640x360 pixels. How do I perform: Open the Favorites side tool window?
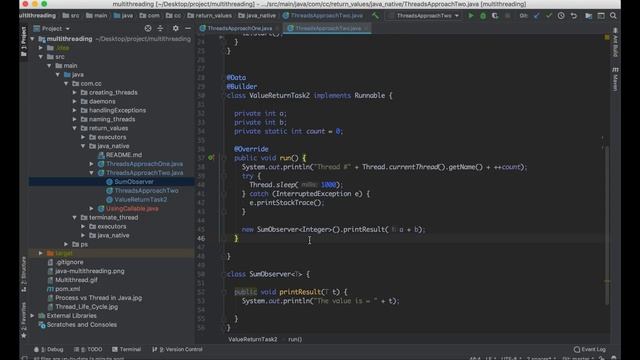(24, 320)
